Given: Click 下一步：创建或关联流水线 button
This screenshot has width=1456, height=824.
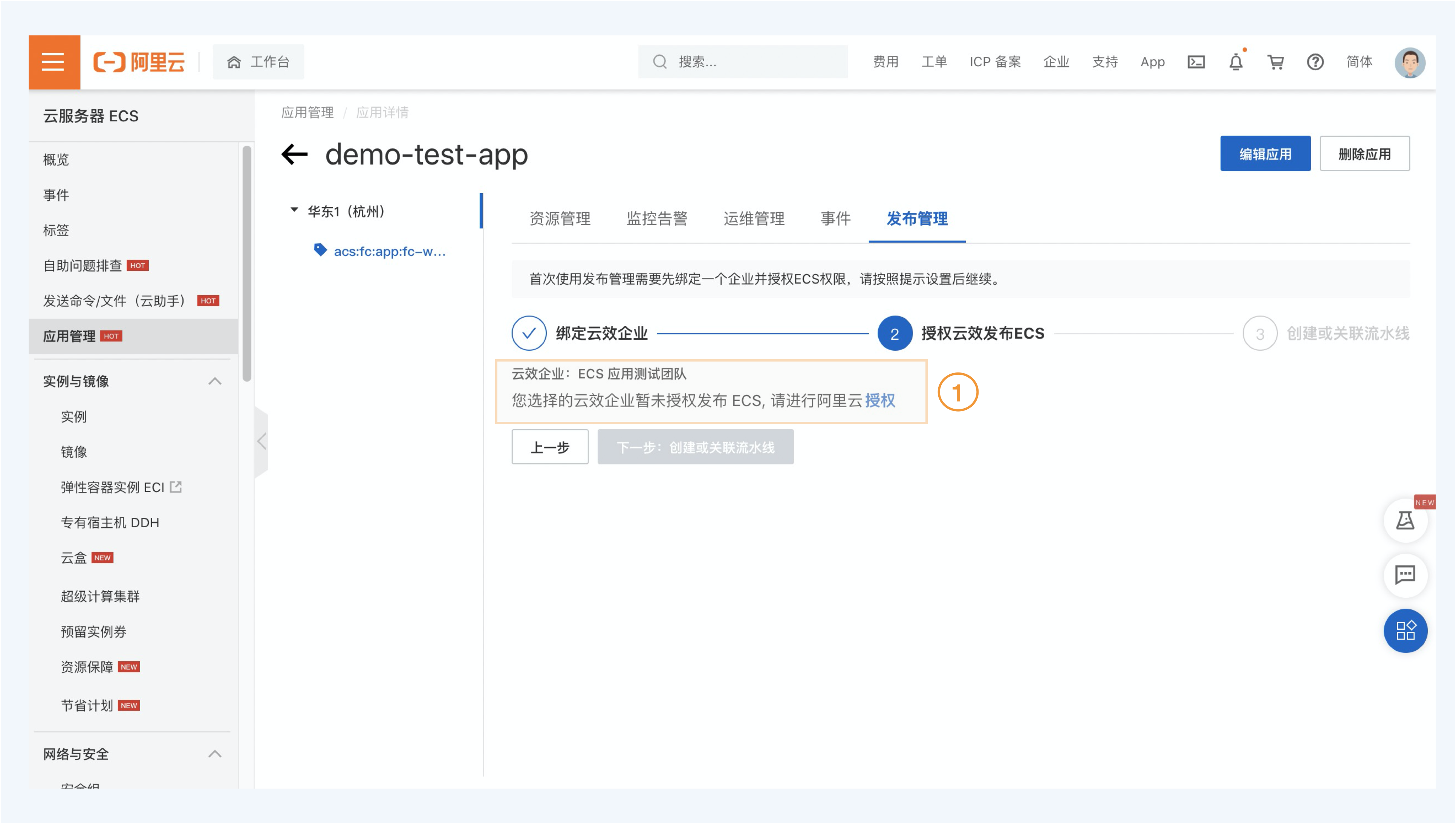Looking at the screenshot, I should (695, 447).
